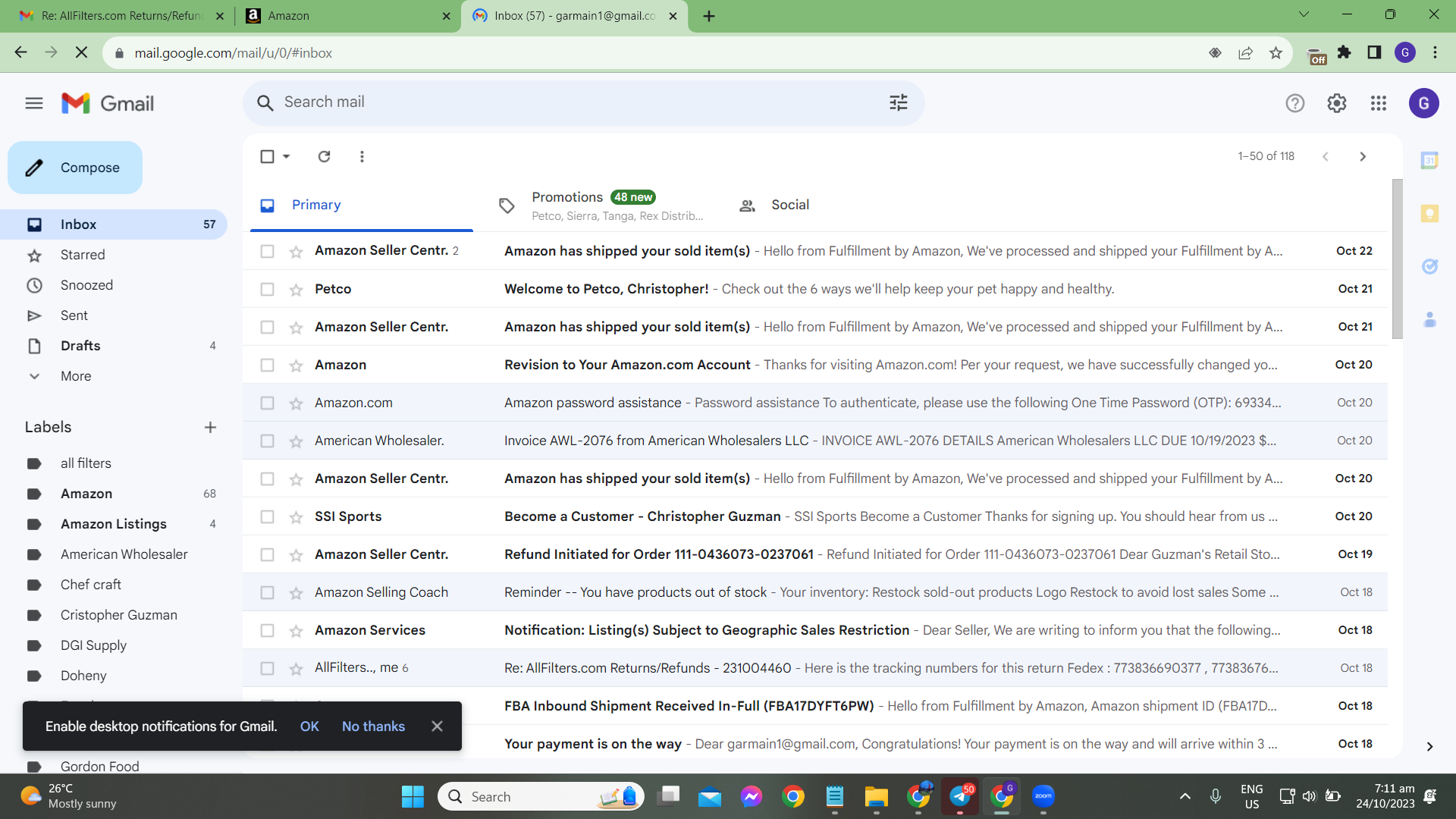Viewport: 1456px width, 819px height.
Task: Check the Revision to Your Amazon.com Account email
Action: click(267, 365)
